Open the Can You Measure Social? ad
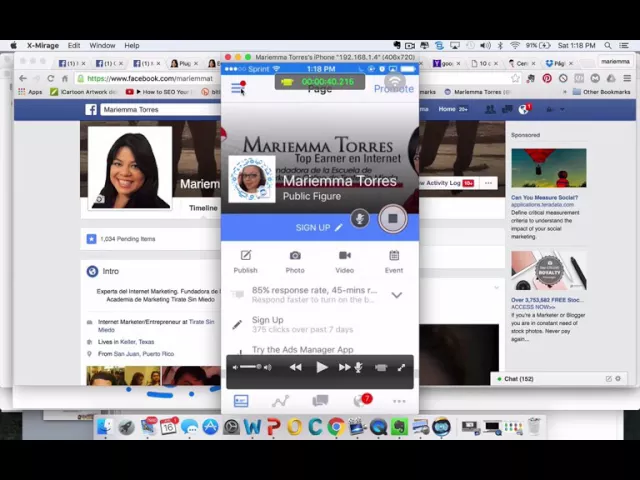Viewport: 640px width, 480px height. [x=544, y=198]
